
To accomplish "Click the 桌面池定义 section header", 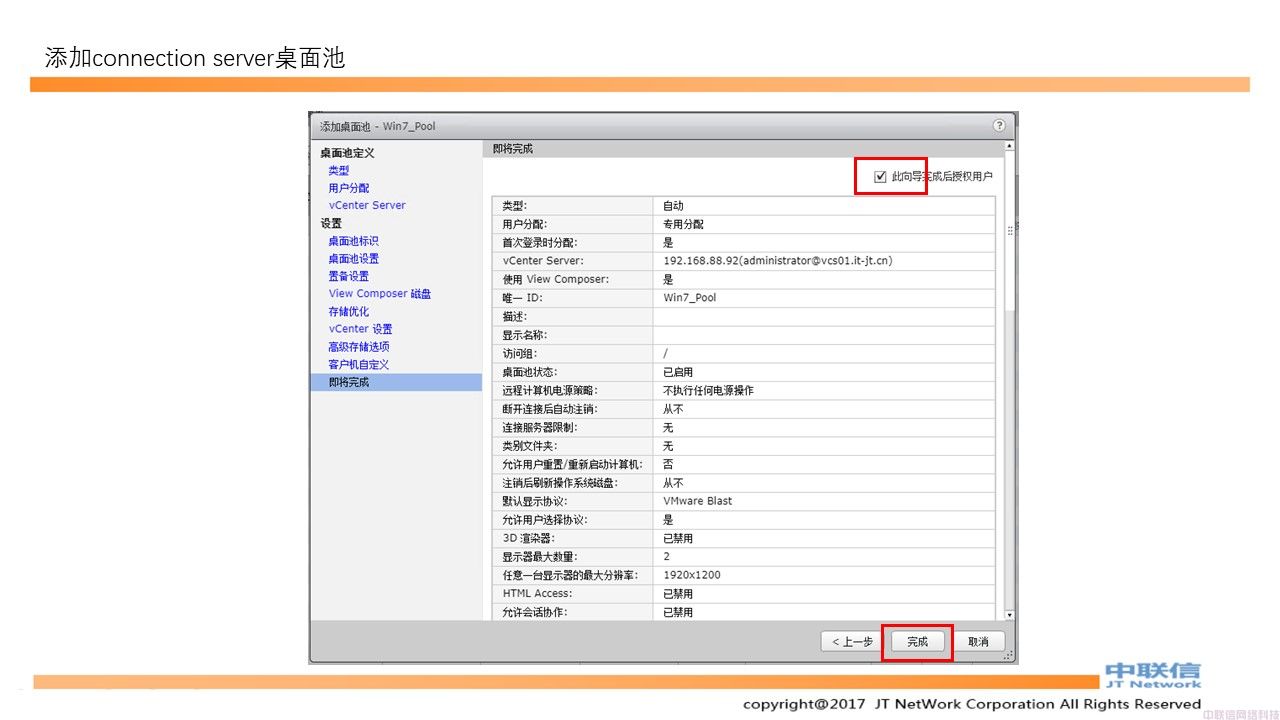I will (x=347, y=153).
